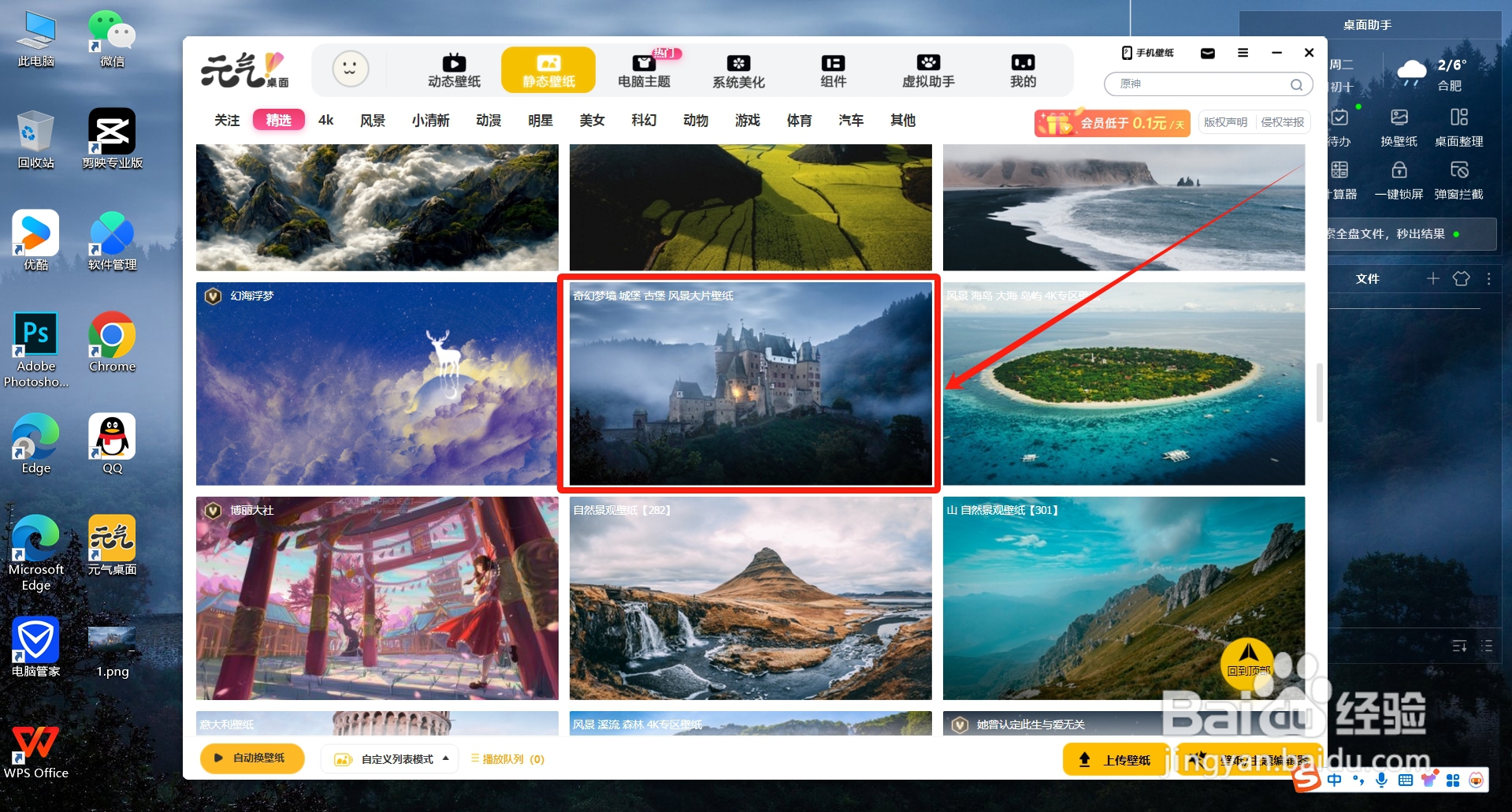Open Adobe Photoshop desktop shortcut
1512x812 pixels.
click(x=36, y=350)
